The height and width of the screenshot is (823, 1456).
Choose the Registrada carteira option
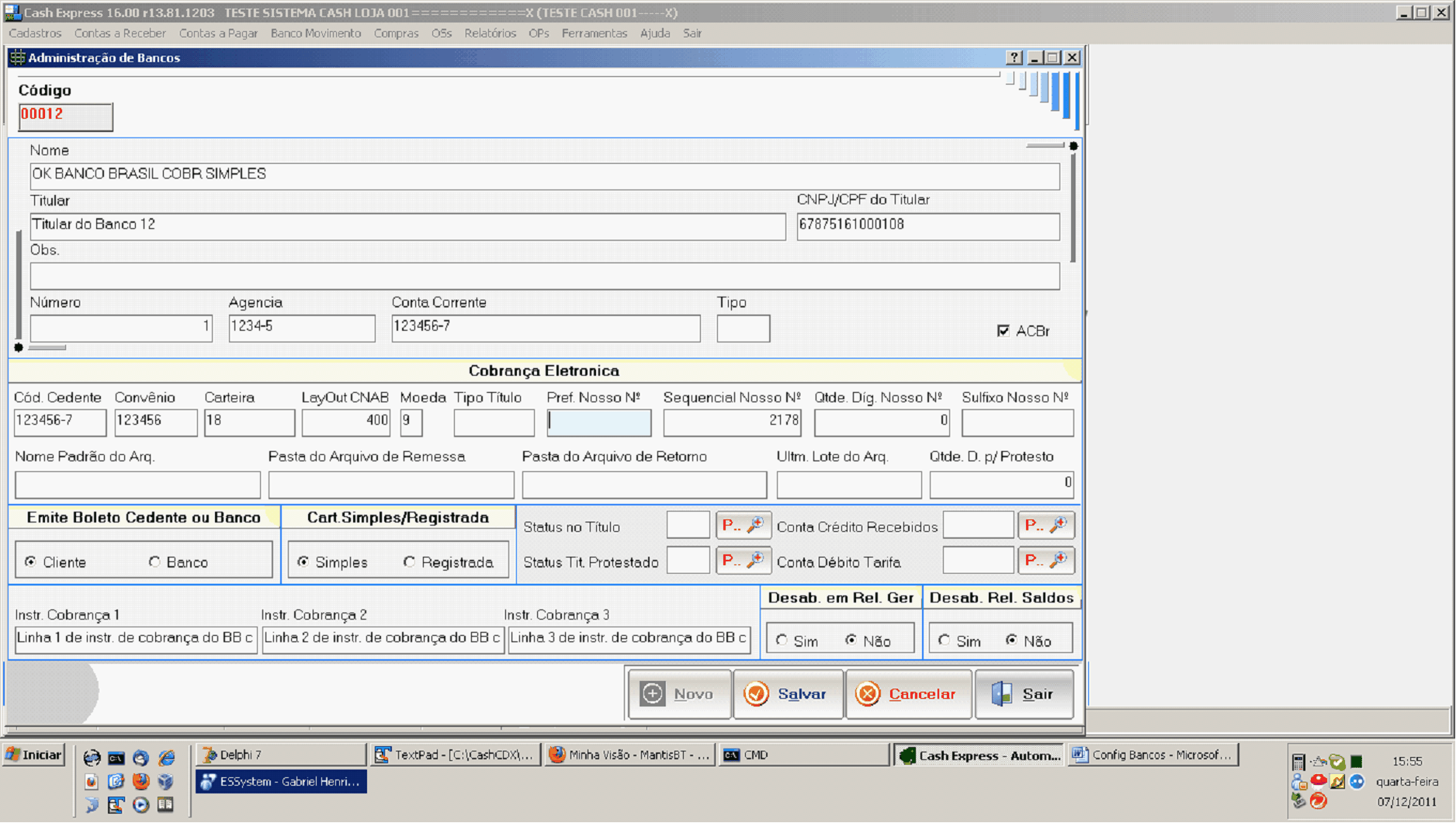[x=409, y=562]
